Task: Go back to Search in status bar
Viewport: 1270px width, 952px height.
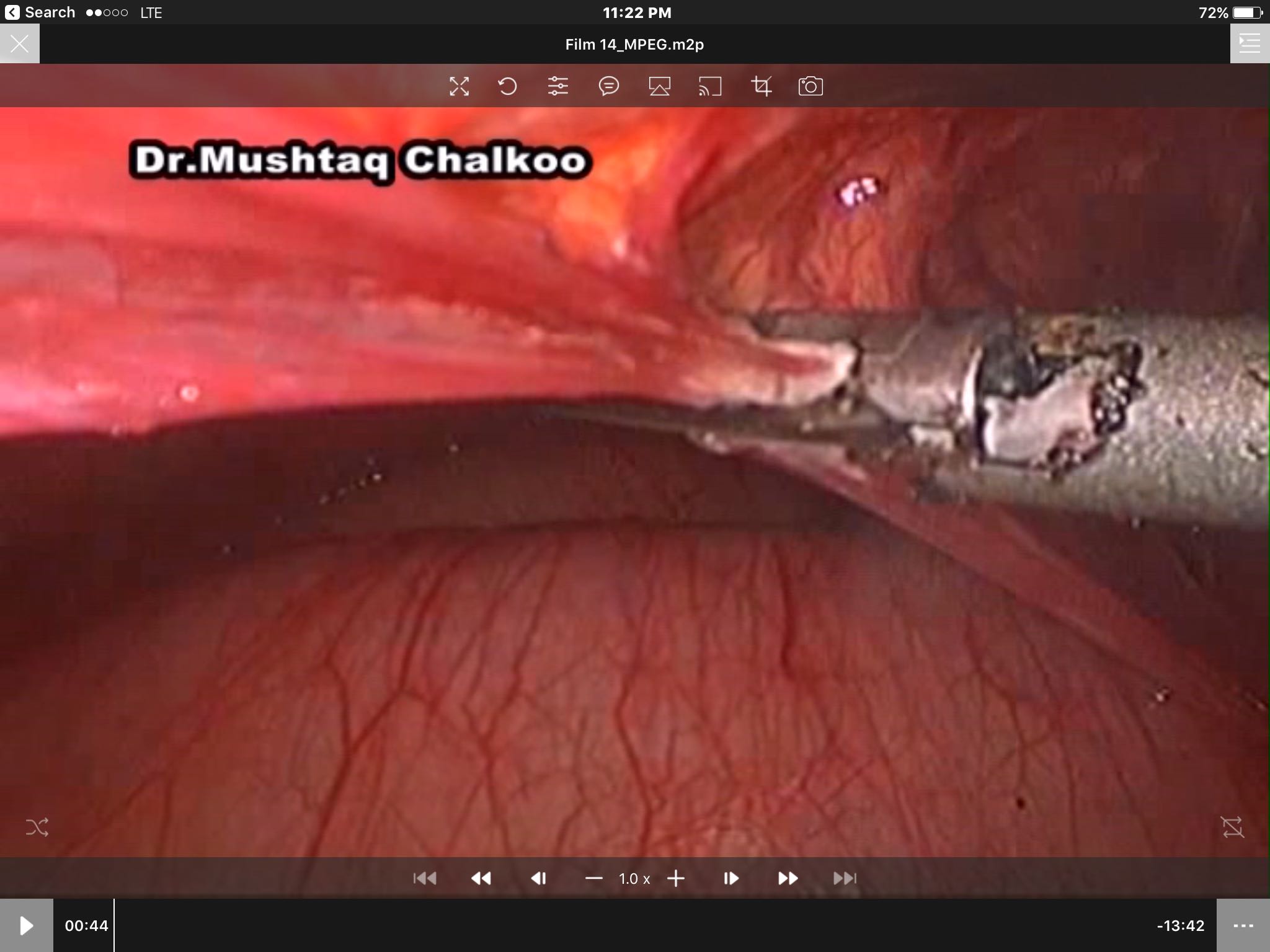Action: [x=40, y=12]
